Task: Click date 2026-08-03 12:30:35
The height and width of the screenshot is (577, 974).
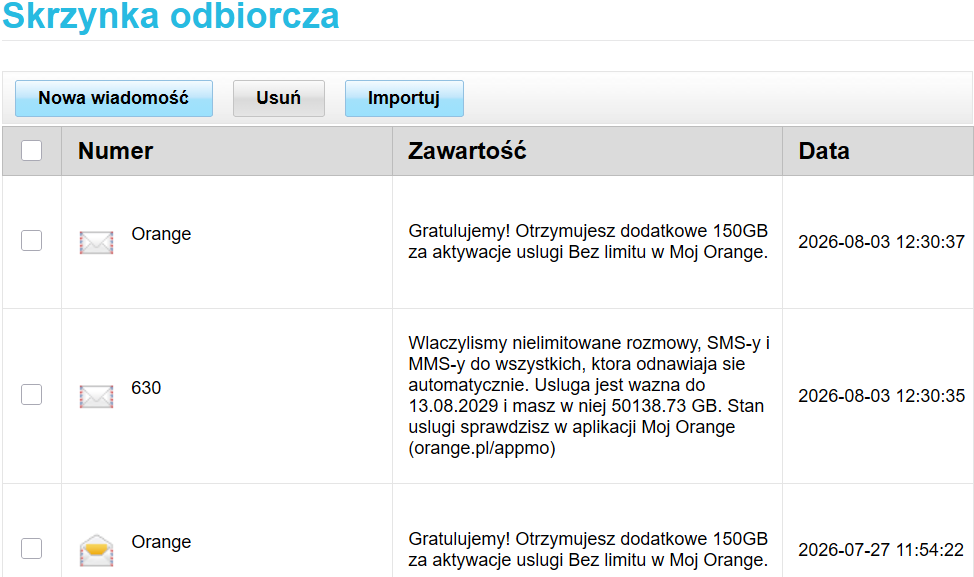Action: tap(881, 396)
